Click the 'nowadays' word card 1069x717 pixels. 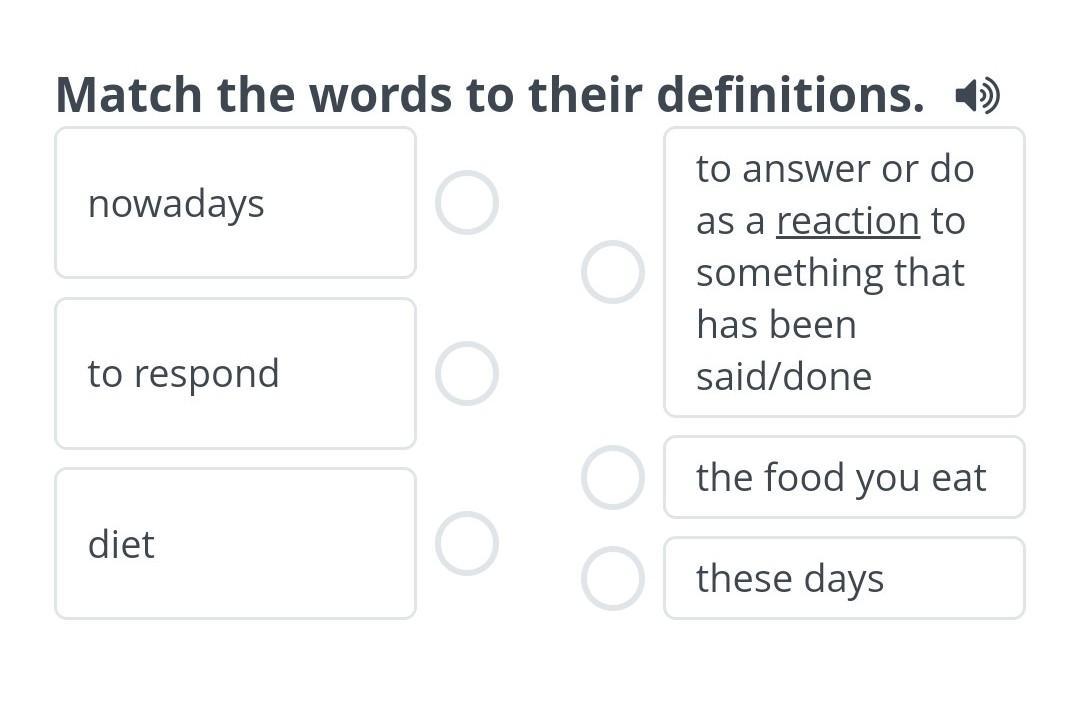[235, 202]
